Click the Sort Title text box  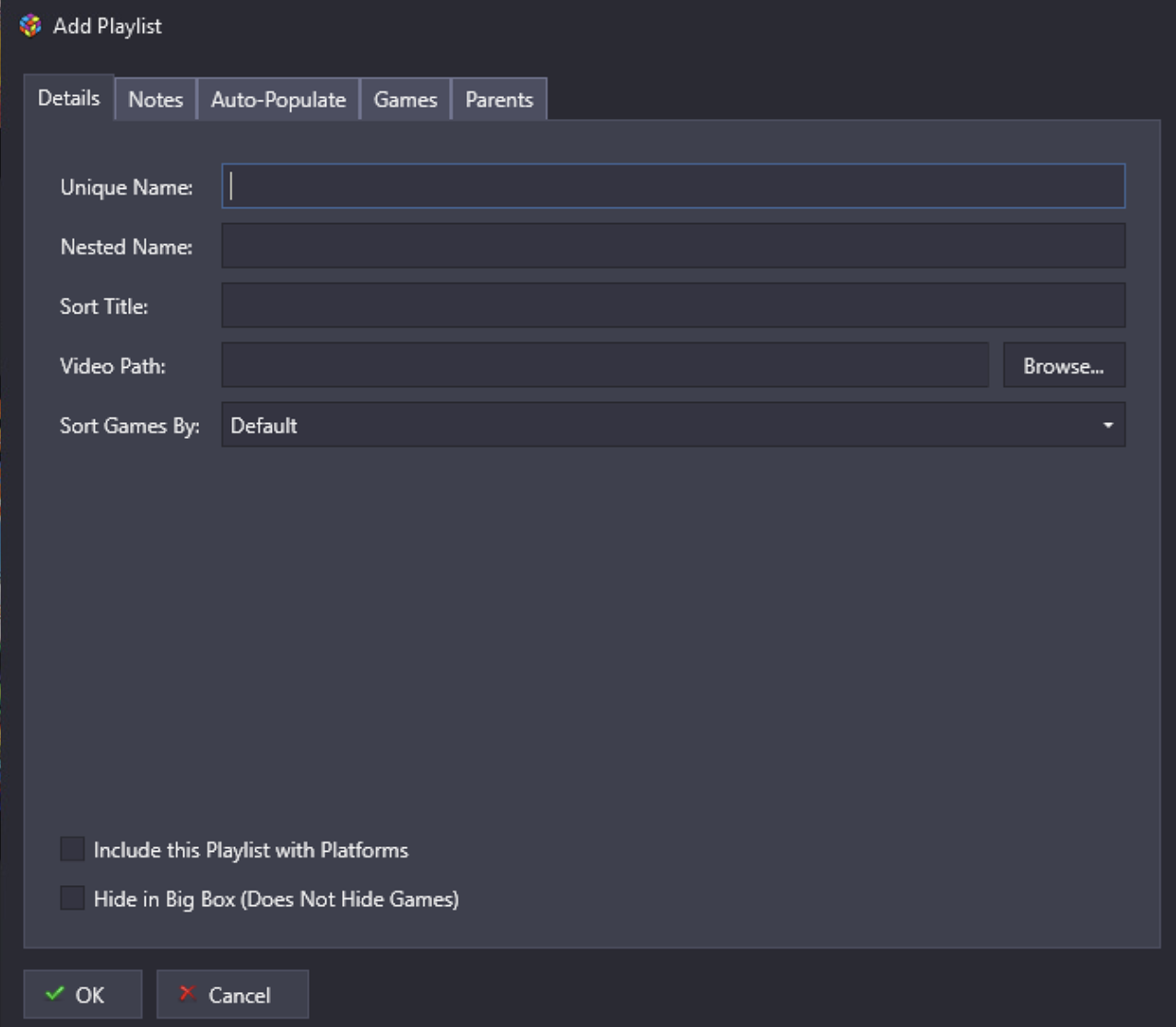click(674, 305)
